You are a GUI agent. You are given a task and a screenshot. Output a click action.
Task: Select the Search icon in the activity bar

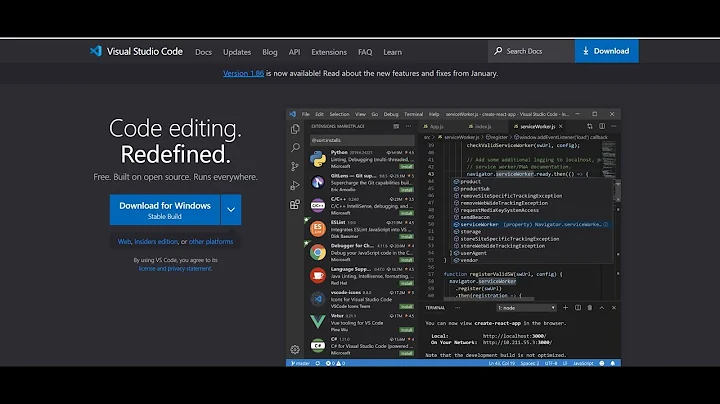pyautogui.click(x=295, y=147)
